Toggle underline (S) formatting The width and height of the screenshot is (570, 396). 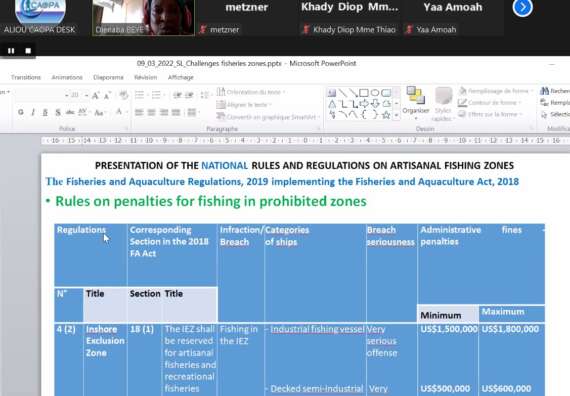45,112
